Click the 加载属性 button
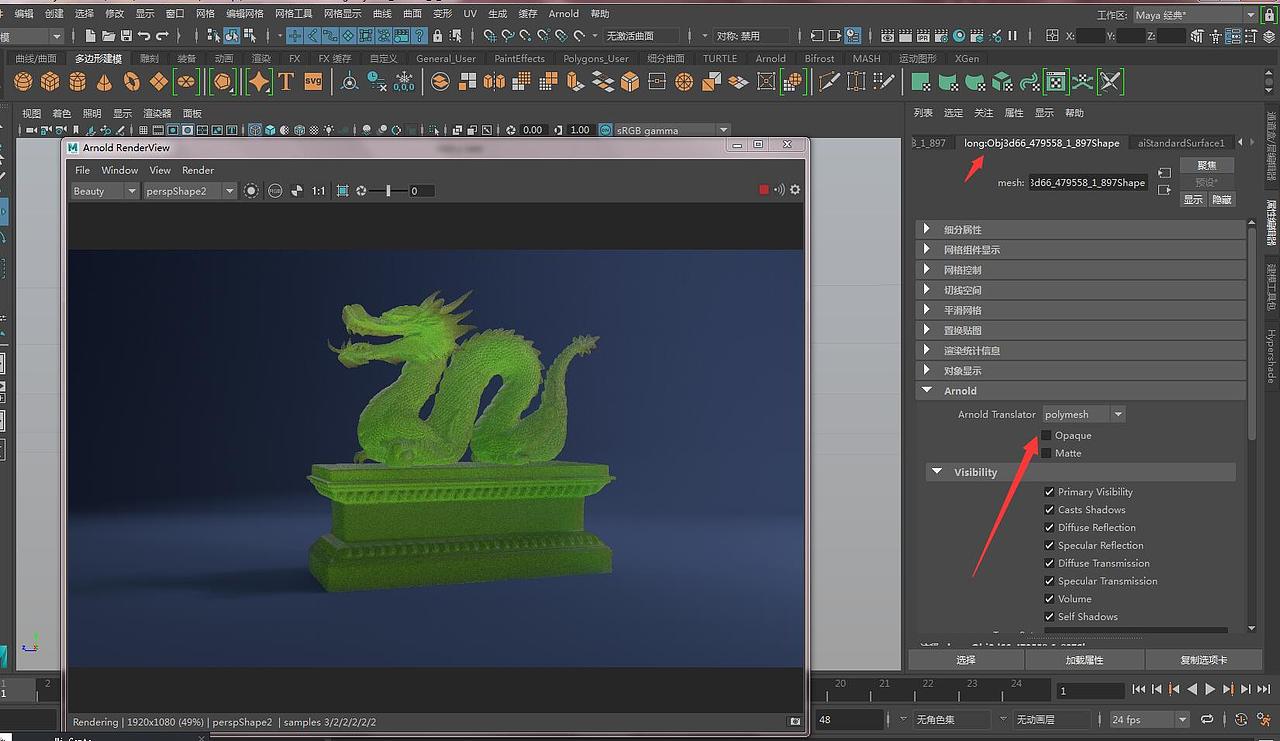The height and width of the screenshot is (741, 1280). (1084, 660)
